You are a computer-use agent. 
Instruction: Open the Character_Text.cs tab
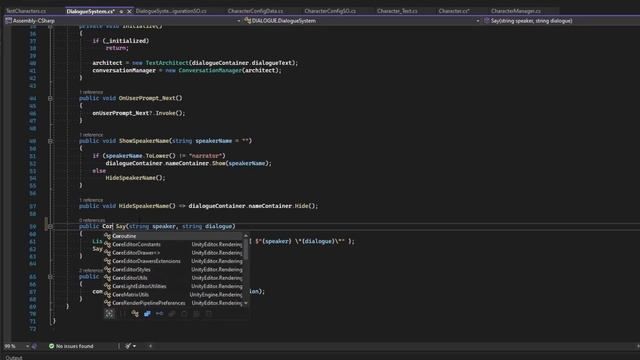[397, 11]
